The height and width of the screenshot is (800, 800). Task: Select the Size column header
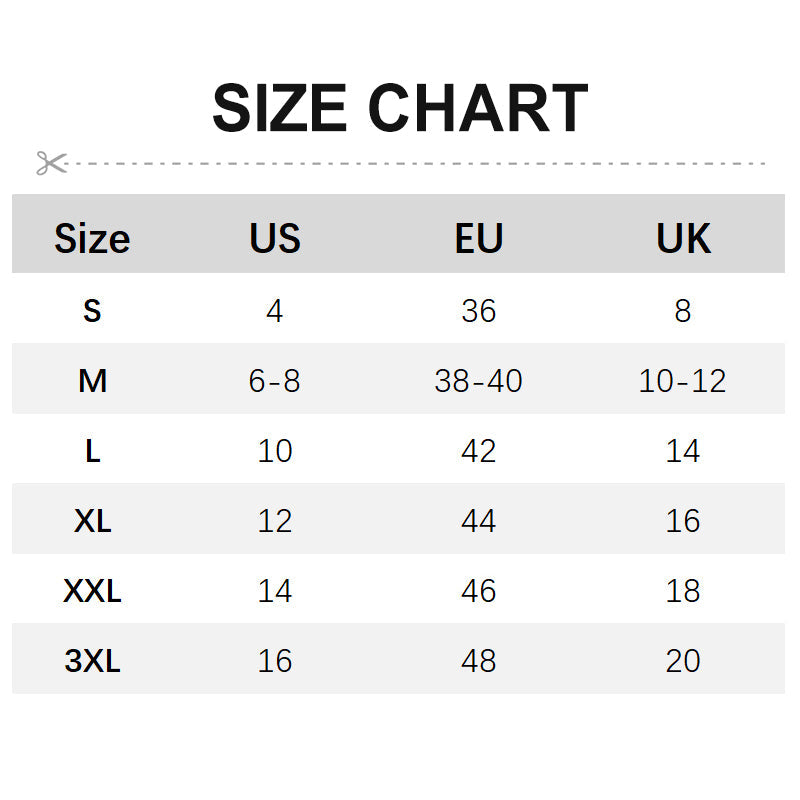pyautogui.click(x=92, y=239)
